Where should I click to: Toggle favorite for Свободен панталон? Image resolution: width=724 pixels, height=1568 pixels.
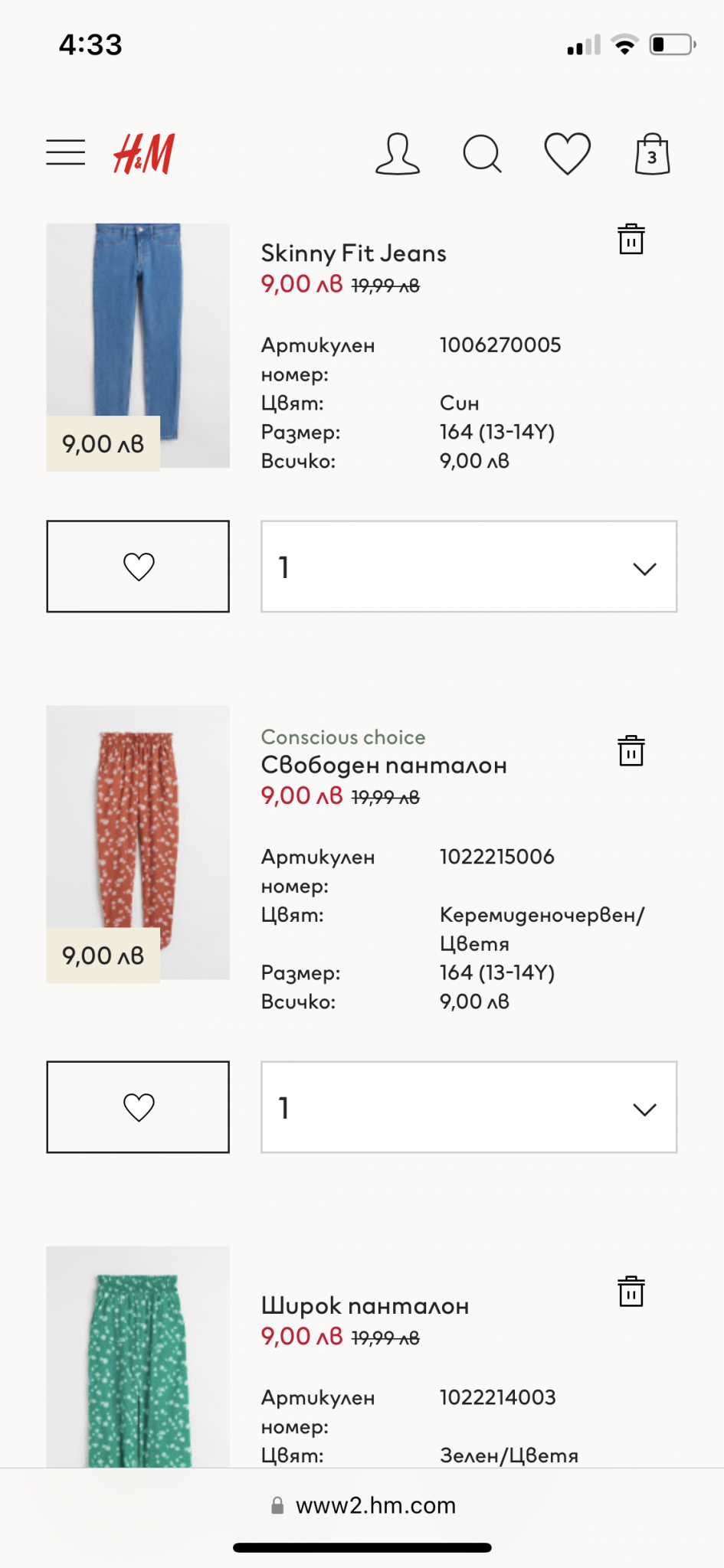138,1107
